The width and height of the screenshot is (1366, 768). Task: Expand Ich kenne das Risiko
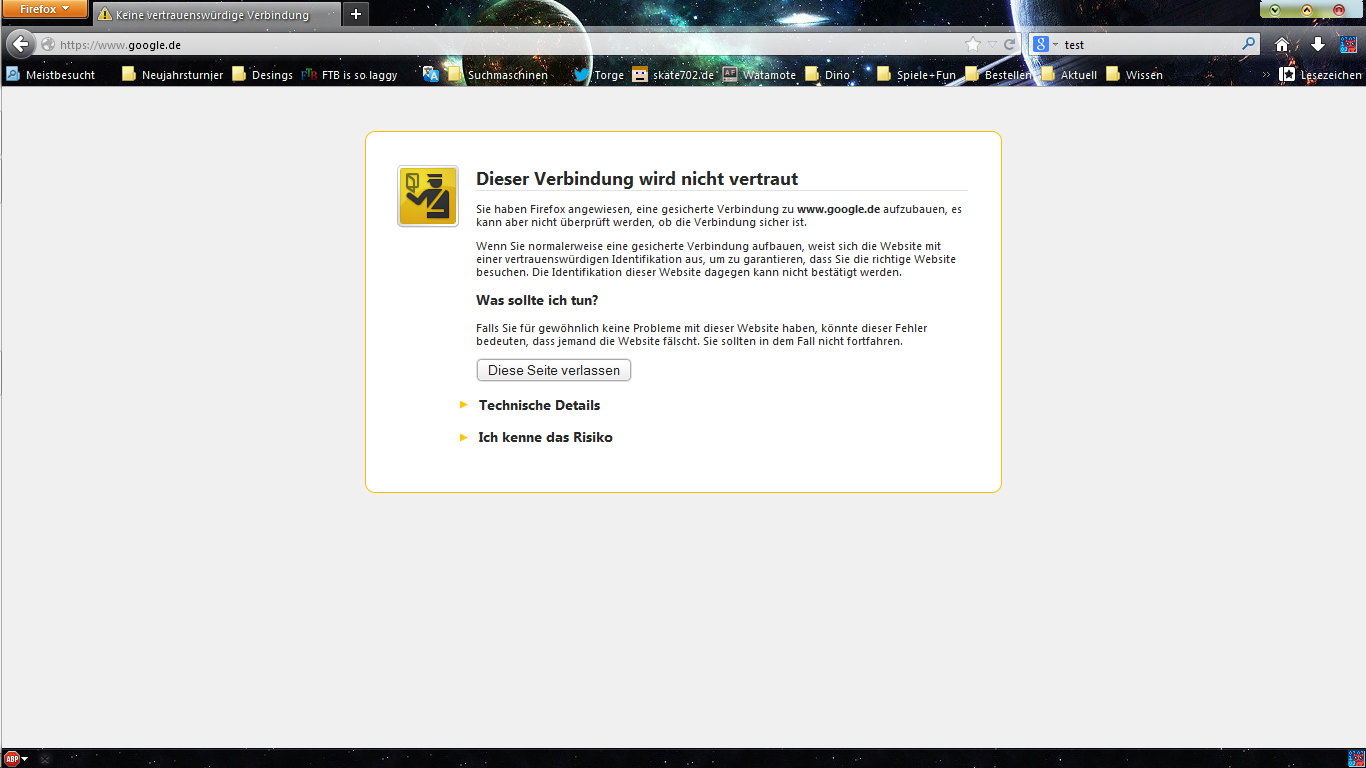(545, 437)
